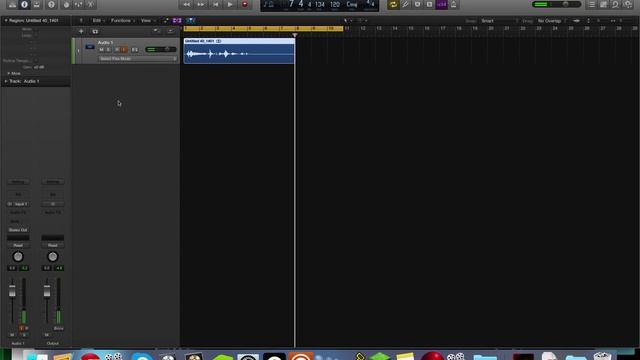Open the Library button in the control bar
Viewport: 640px width, 360px height.
coord(12,4)
